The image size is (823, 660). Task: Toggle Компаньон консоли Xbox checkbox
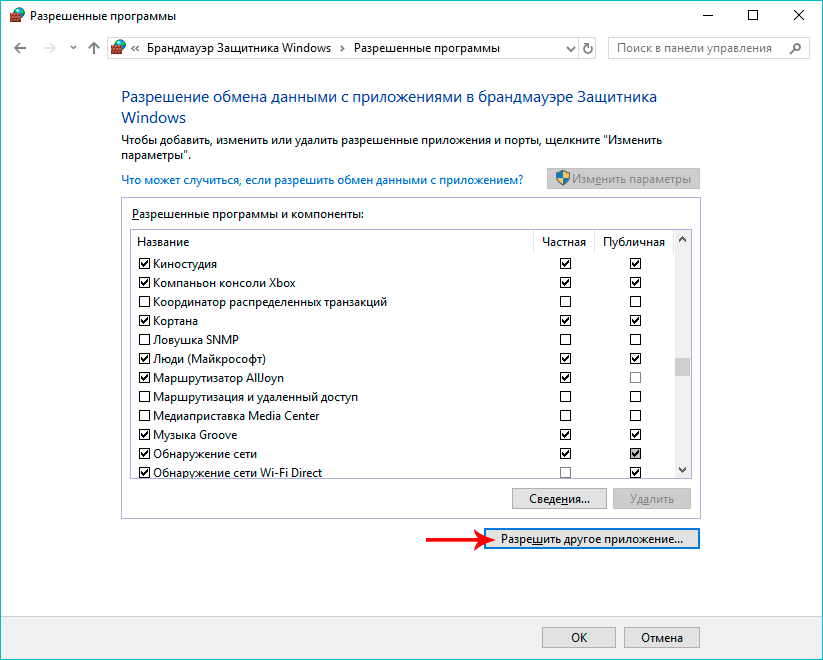tap(144, 282)
